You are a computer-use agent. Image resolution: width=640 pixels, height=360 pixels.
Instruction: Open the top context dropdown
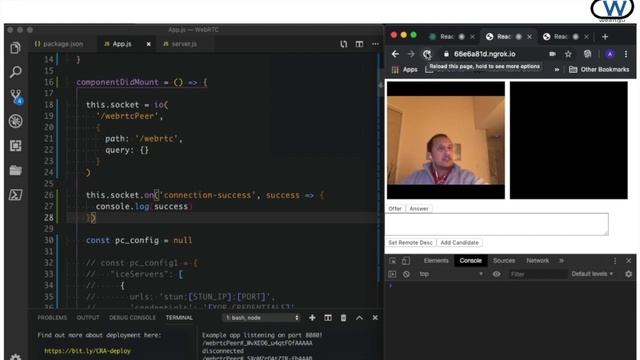[451, 274]
